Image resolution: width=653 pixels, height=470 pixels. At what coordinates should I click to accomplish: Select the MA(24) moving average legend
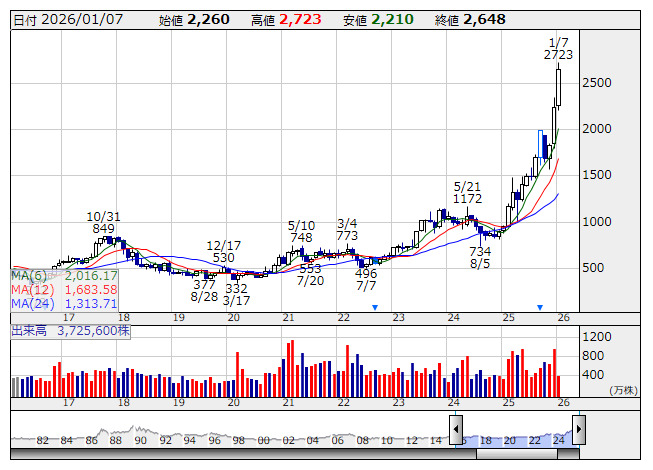pyautogui.click(x=65, y=303)
